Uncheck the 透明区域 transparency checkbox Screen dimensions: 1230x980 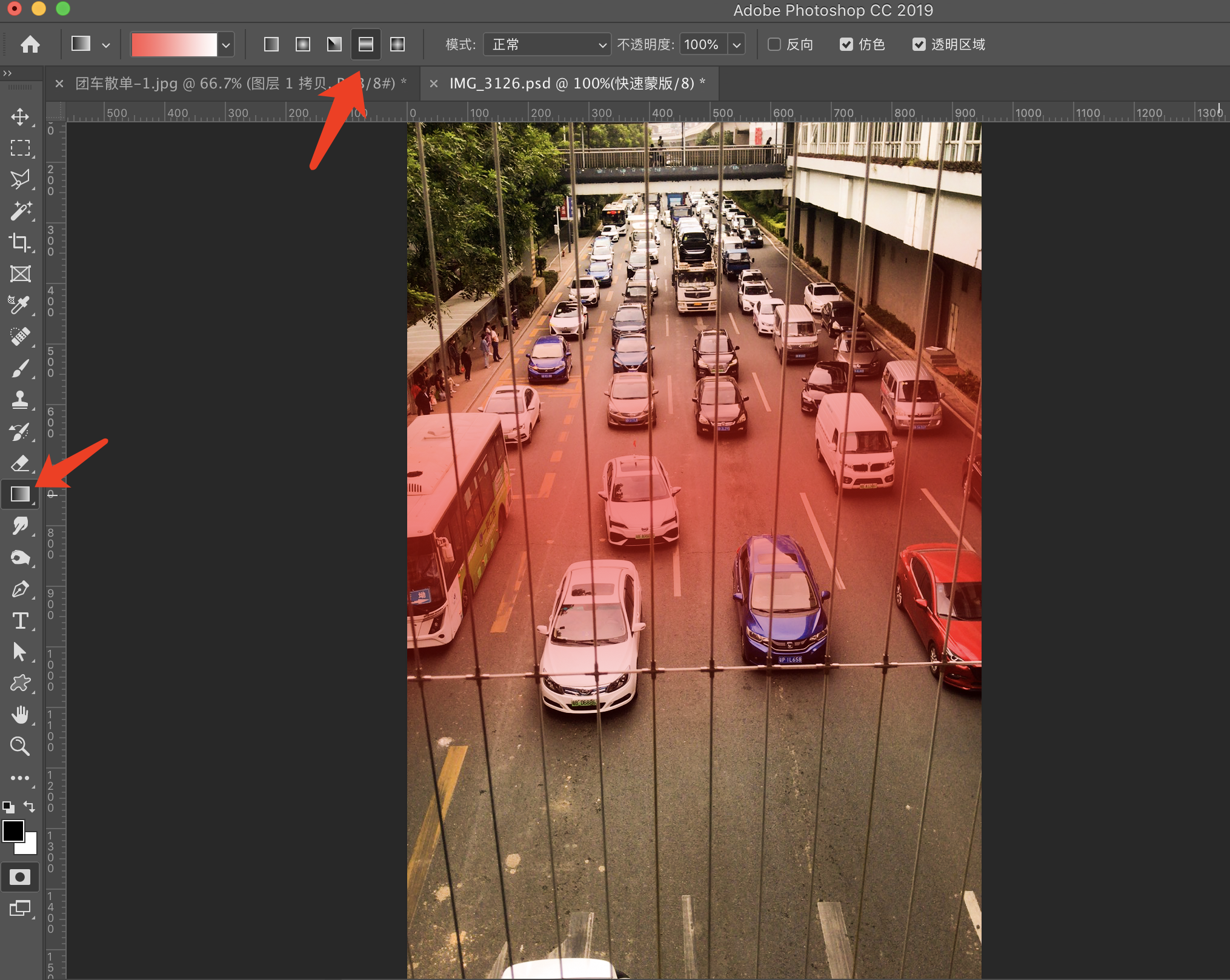[919, 44]
